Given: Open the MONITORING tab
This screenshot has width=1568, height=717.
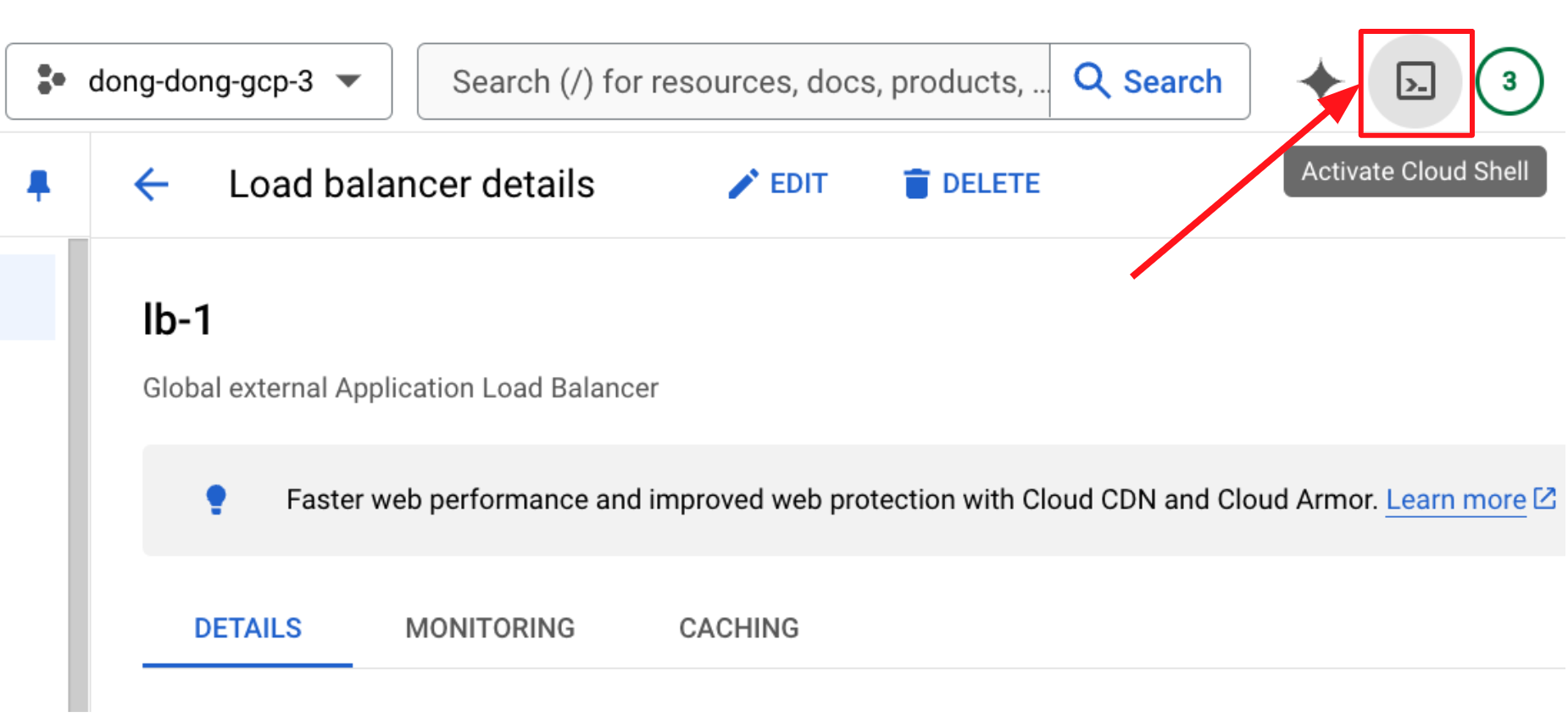Looking at the screenshot, I should pos(490,628).
